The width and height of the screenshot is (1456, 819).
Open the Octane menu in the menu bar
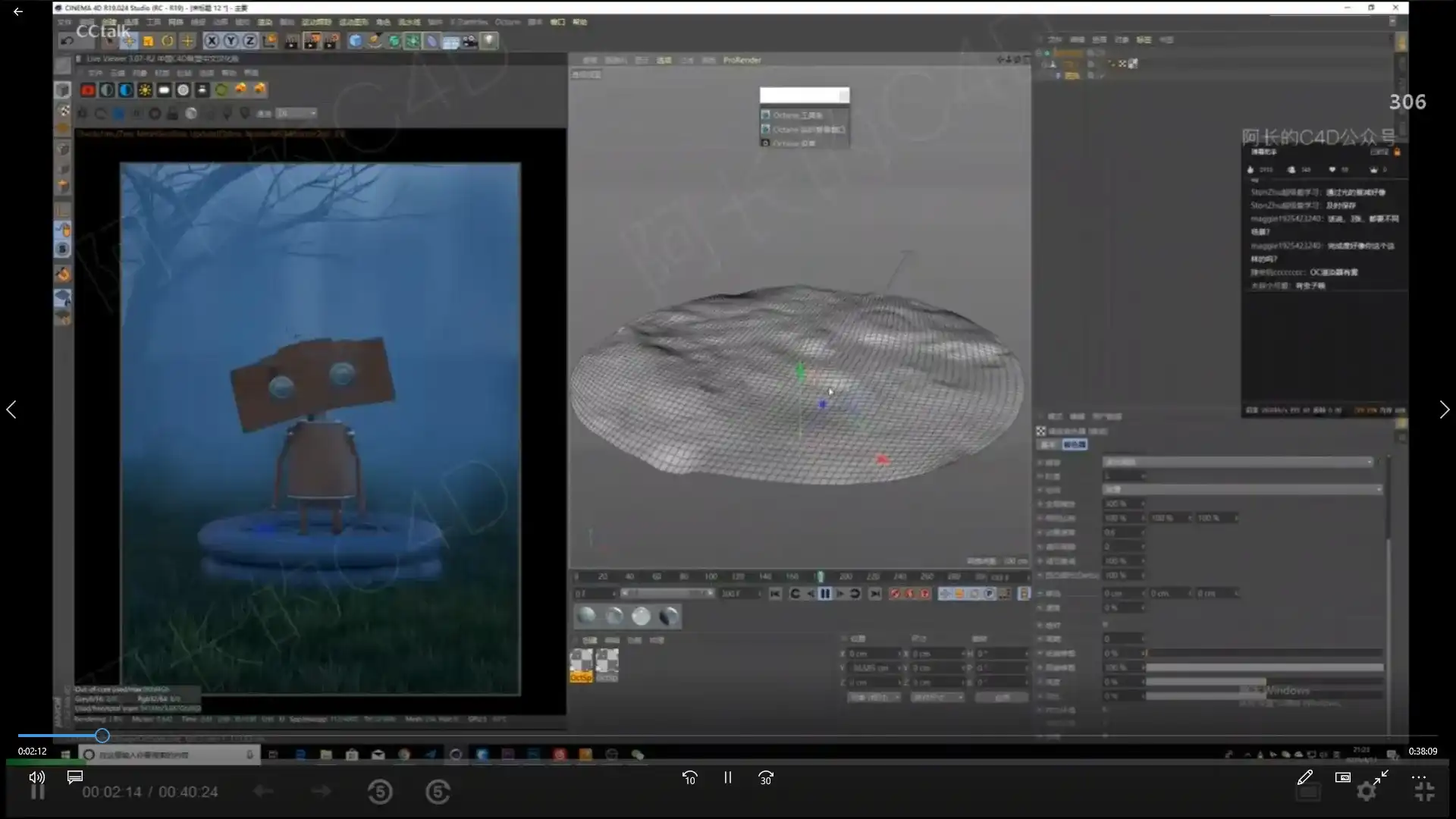[x=507, y=22]
